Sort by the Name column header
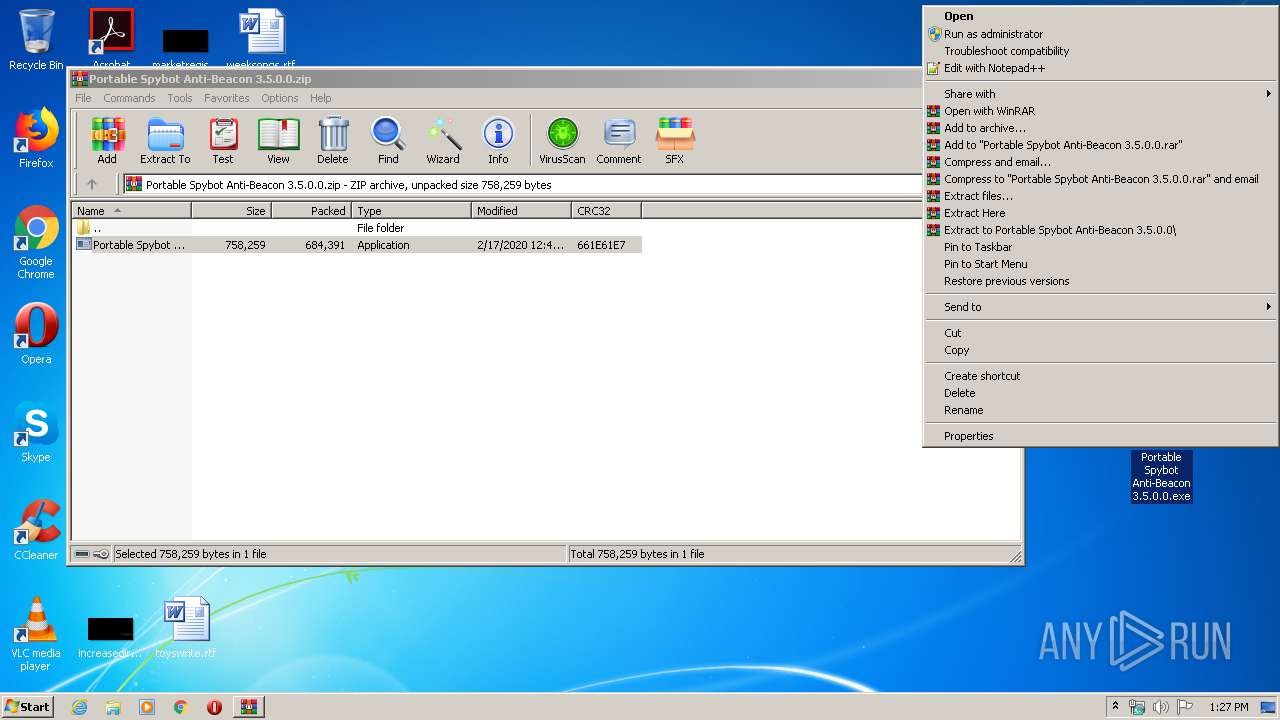 tap(131, 211)
